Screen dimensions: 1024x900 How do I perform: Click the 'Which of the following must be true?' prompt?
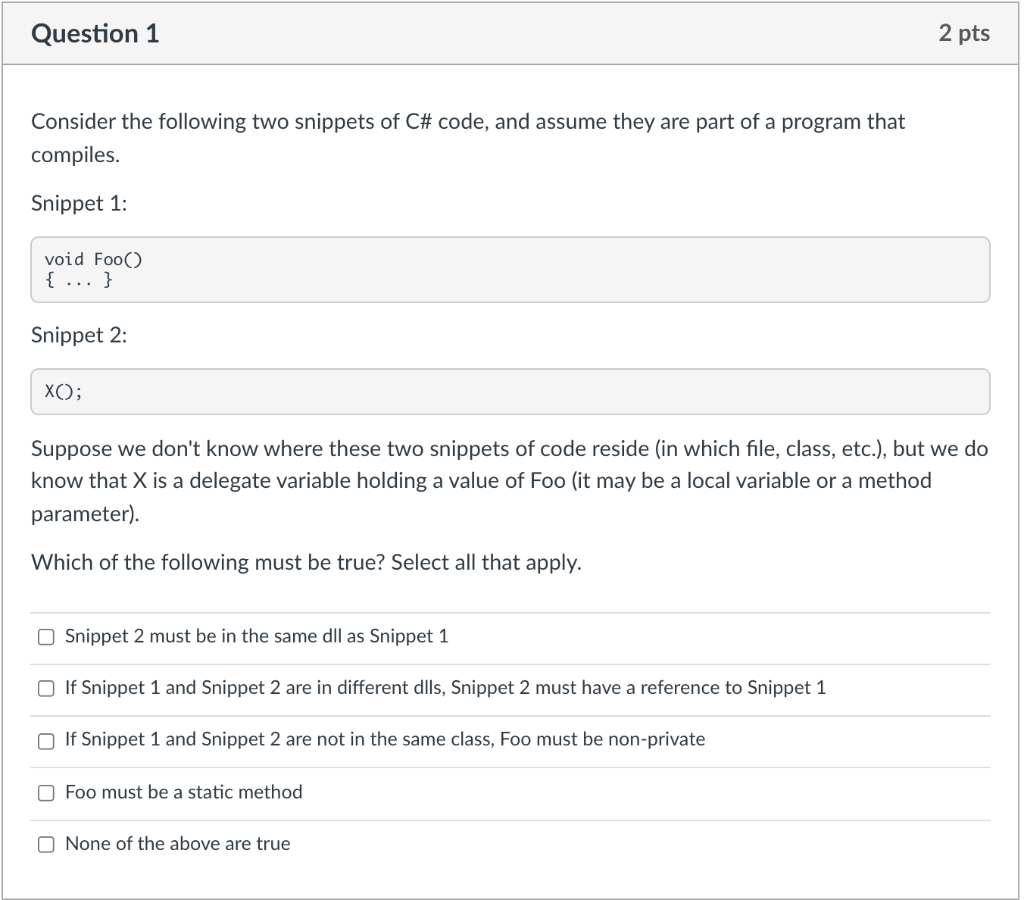tap(306, 562)
